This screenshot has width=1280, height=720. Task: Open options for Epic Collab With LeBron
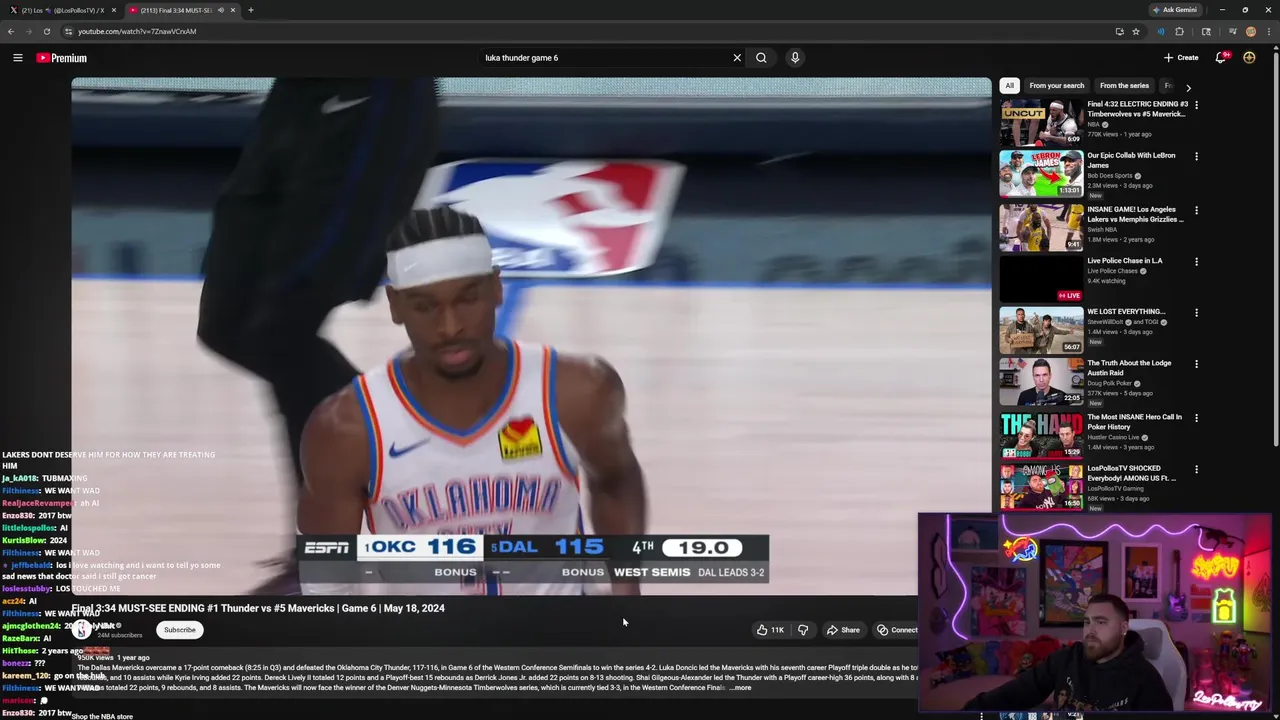point(1196,157)
